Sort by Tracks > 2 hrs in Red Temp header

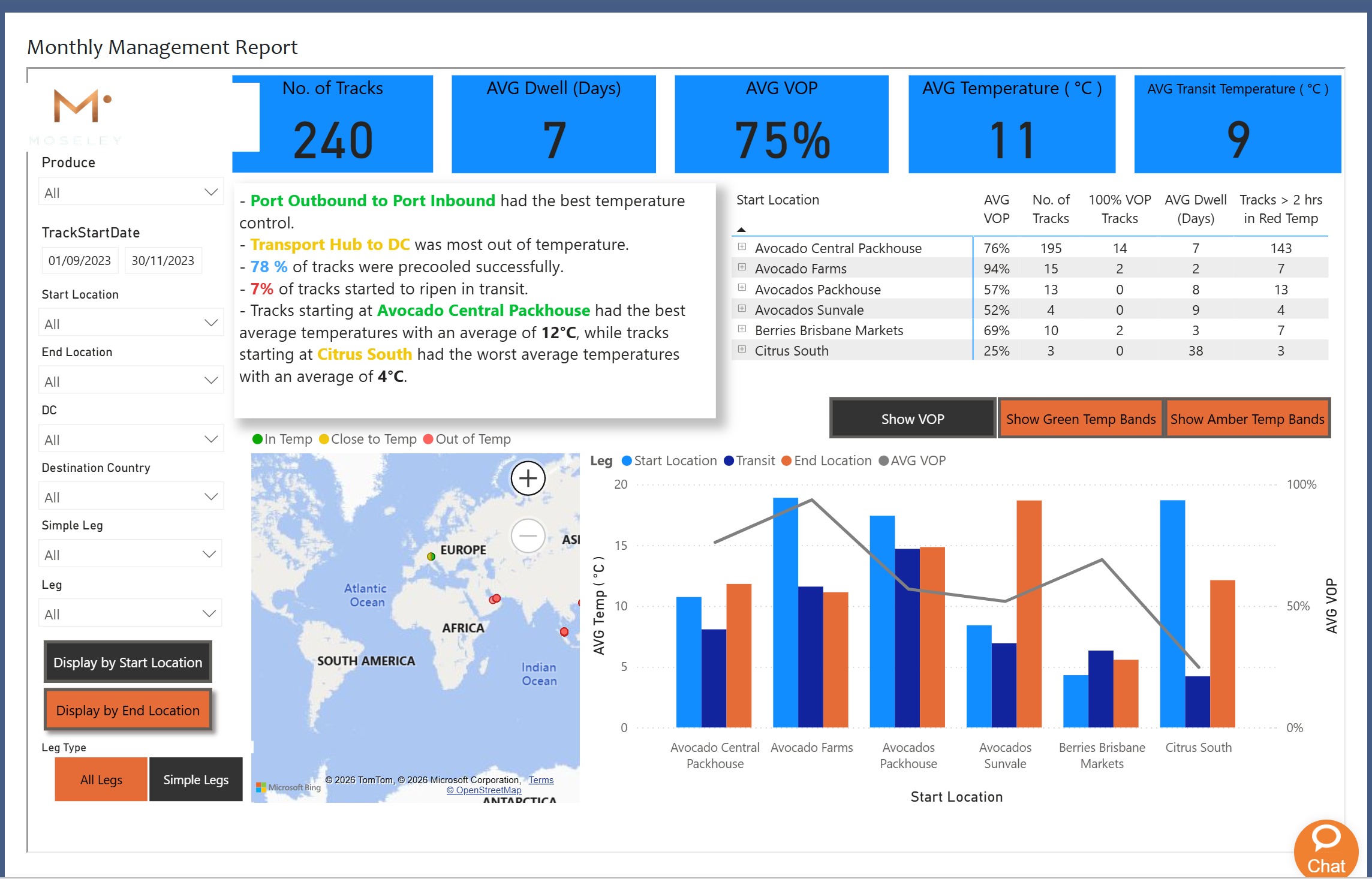[x=1281, y=209]
